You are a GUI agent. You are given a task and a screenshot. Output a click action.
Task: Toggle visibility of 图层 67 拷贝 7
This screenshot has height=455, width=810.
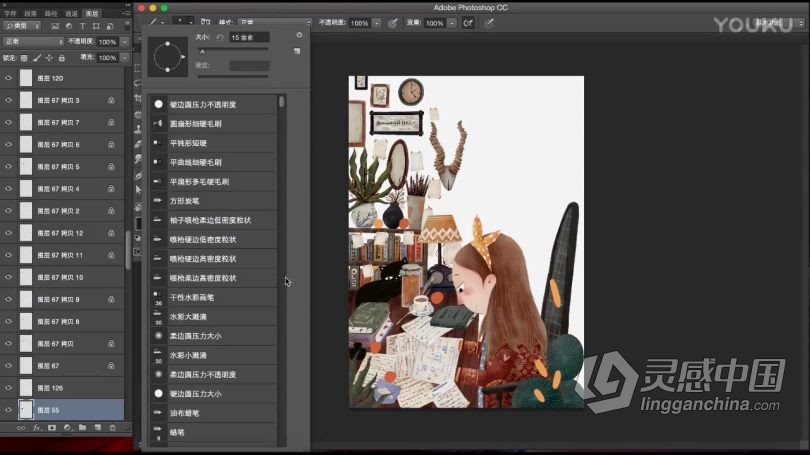pos(8,122)
